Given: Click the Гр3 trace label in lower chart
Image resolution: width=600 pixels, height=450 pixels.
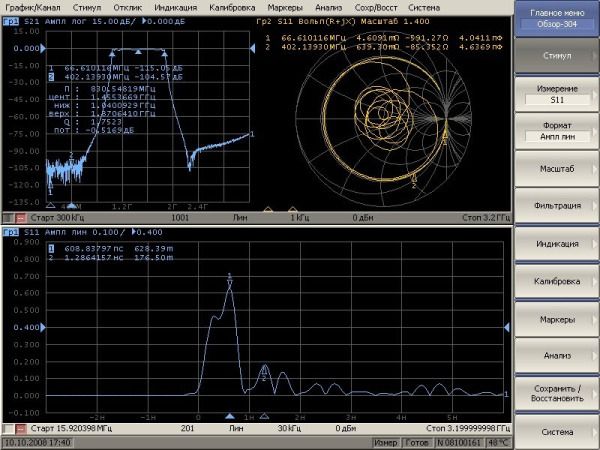Looking at the screenshot, I should click(12, 232).
